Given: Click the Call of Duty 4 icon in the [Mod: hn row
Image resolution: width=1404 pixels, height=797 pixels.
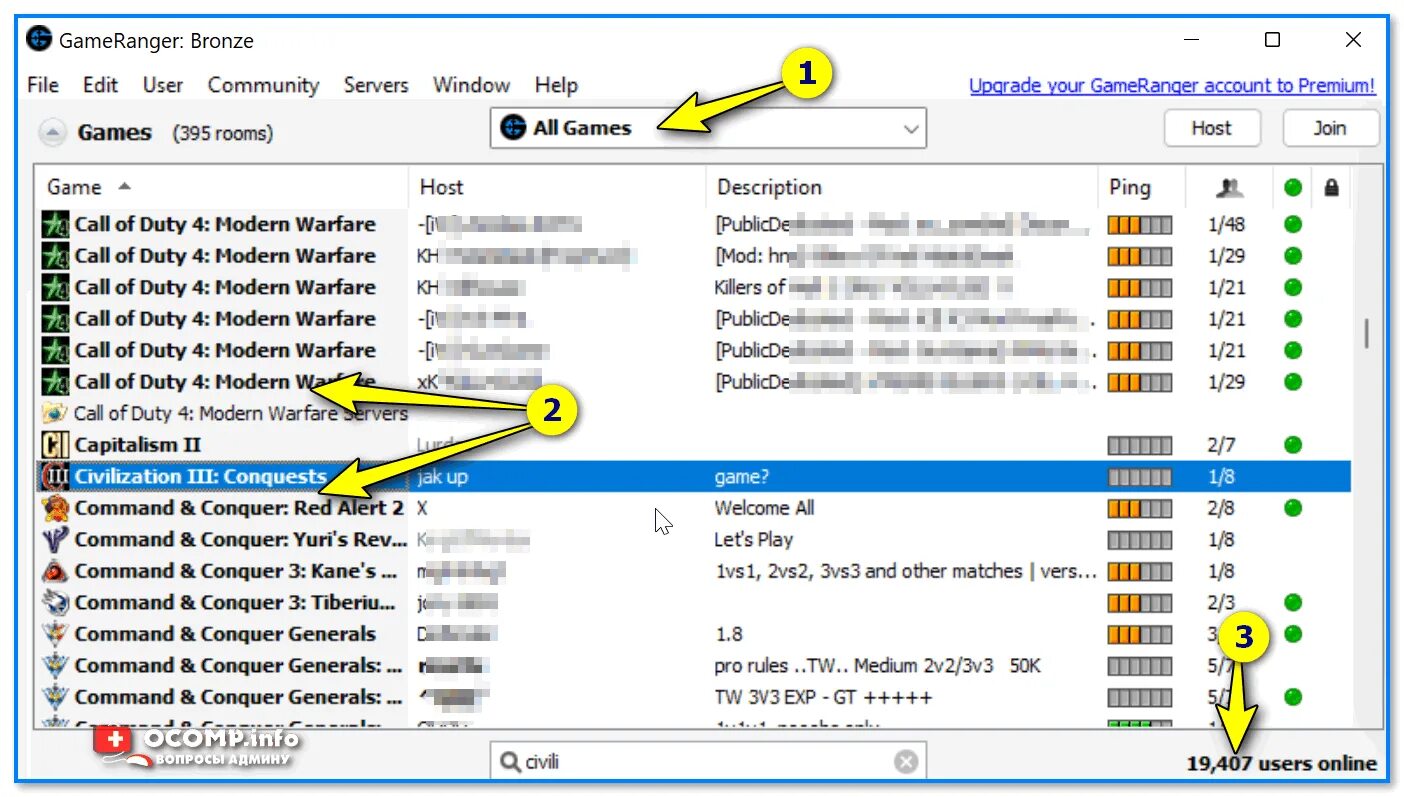Looking at the screenshot, I should click(x=54, y=256).
